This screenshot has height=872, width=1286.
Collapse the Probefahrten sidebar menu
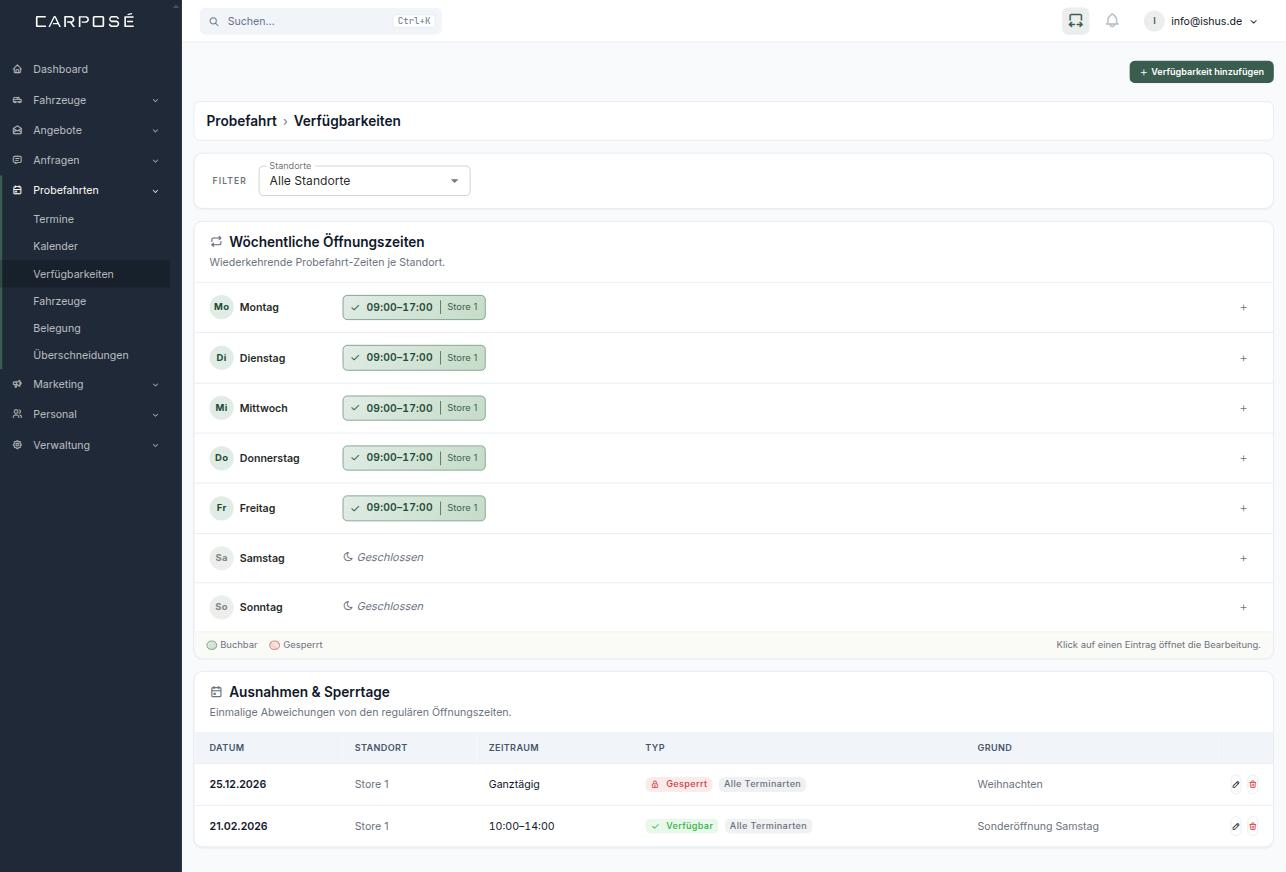click(x=85, y=190)
